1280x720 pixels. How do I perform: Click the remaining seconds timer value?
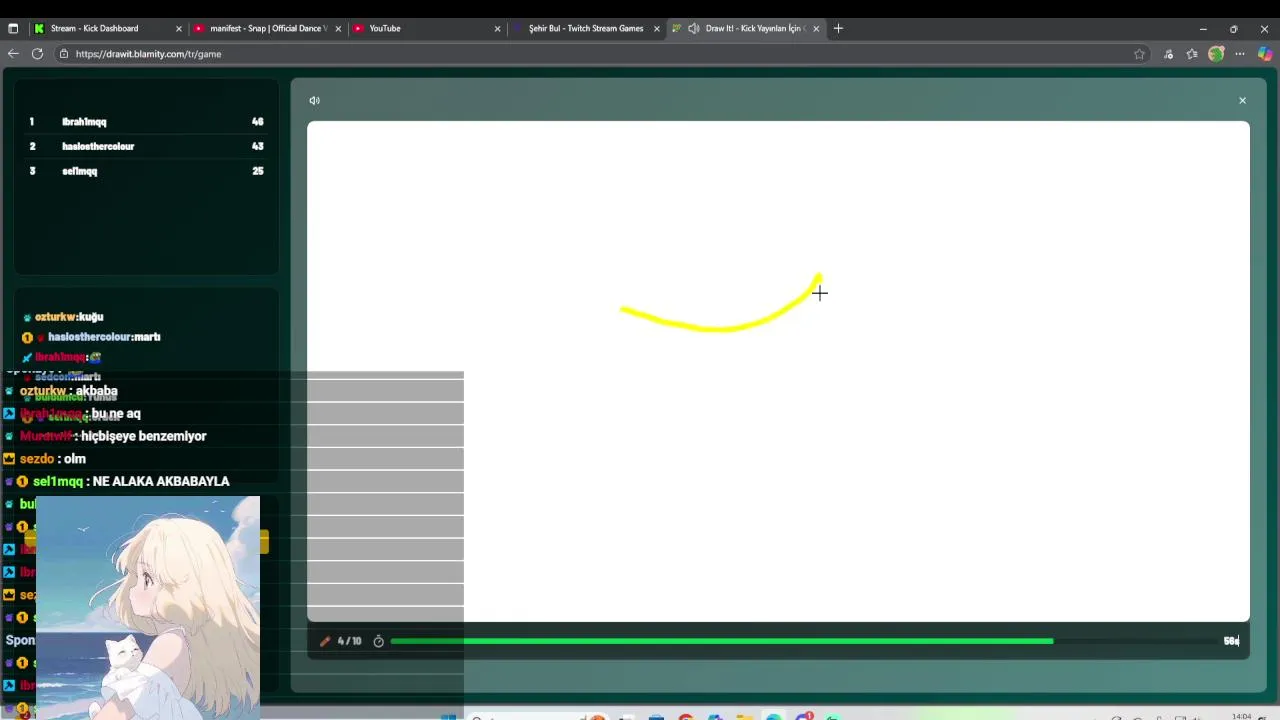(x=1231, y=641)
